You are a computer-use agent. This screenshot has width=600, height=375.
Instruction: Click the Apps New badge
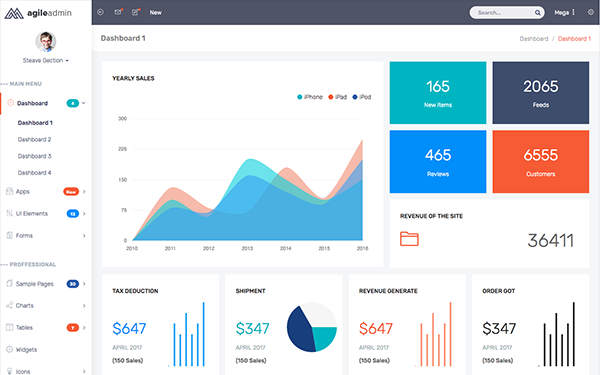tap(71, 191)
